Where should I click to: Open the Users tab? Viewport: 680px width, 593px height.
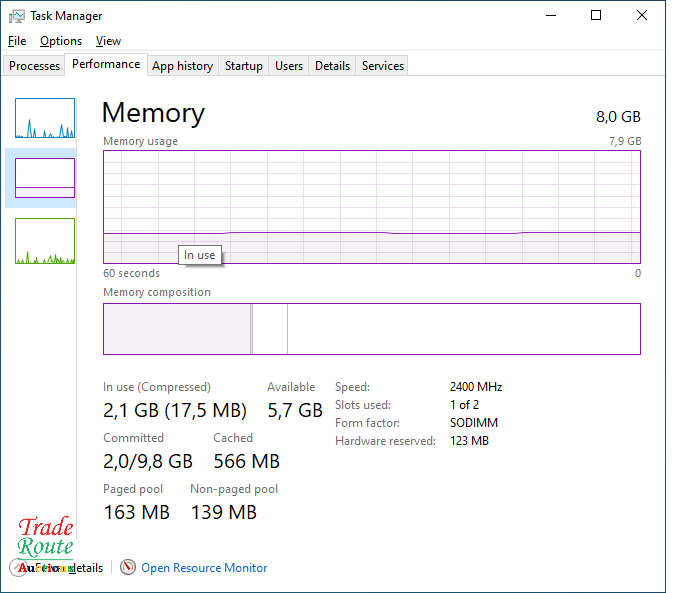tap(289, 66)
